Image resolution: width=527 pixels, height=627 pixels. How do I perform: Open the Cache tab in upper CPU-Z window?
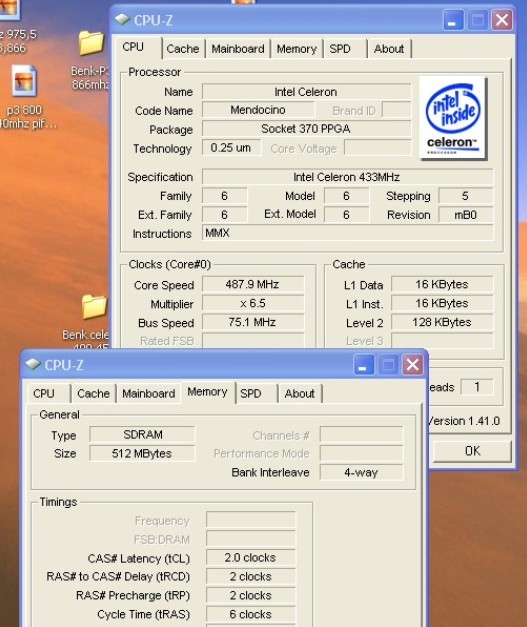[183, 49]
